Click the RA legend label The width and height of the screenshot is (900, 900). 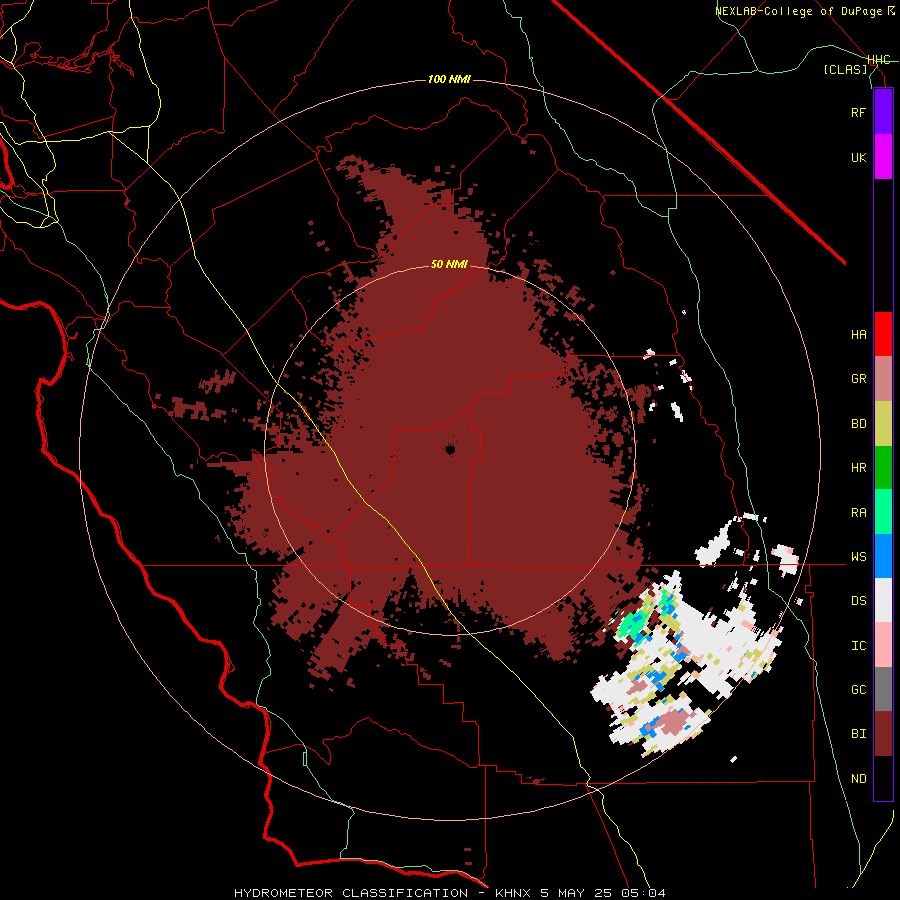[858, 513]
